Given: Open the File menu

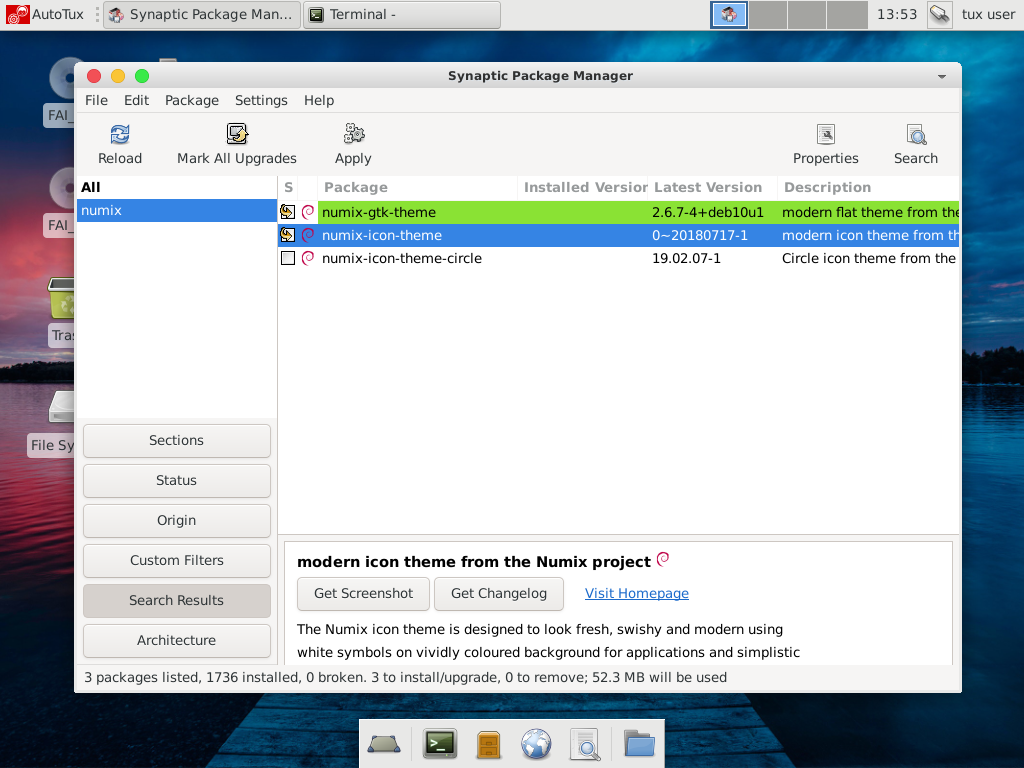Looking at the screenshot, I should click(96, 100).
